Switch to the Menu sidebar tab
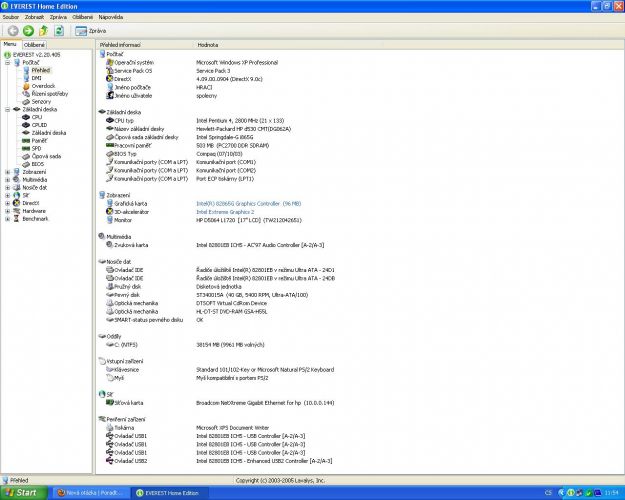This screenshot has width=625, height=500. pyautogui.click(x=10, y=44)
